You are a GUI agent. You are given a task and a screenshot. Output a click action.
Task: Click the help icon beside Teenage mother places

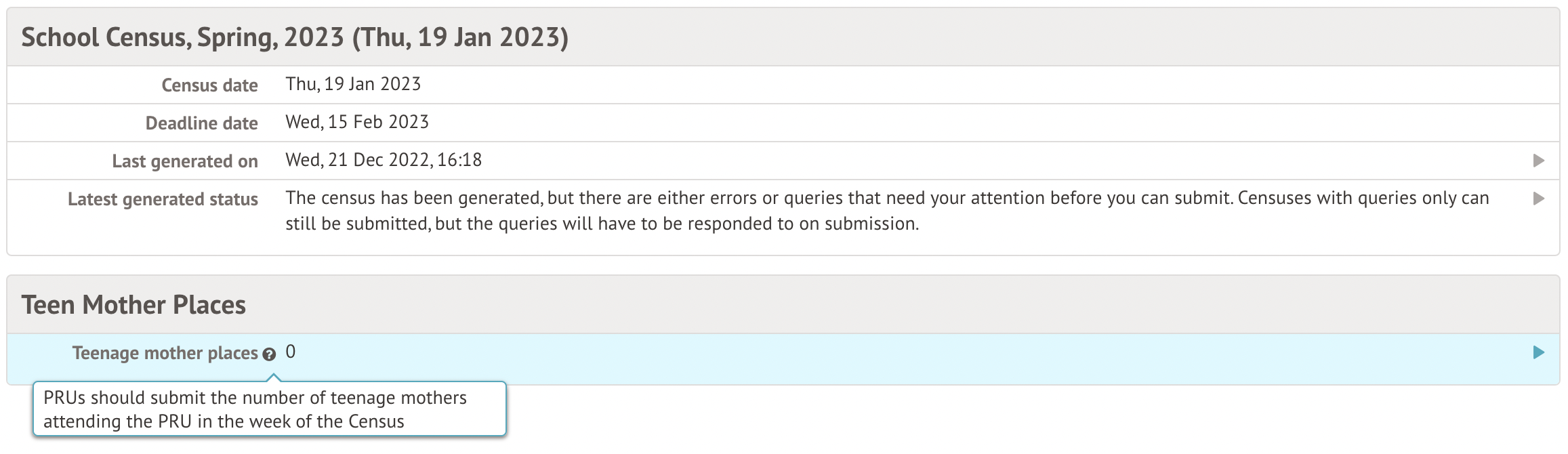(x=269, y=354)
